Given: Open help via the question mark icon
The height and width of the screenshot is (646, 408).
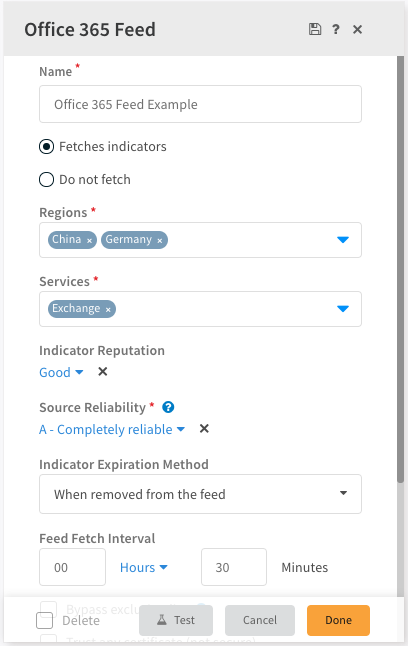Looking at the screenshot, I should [x=336, y=29].
